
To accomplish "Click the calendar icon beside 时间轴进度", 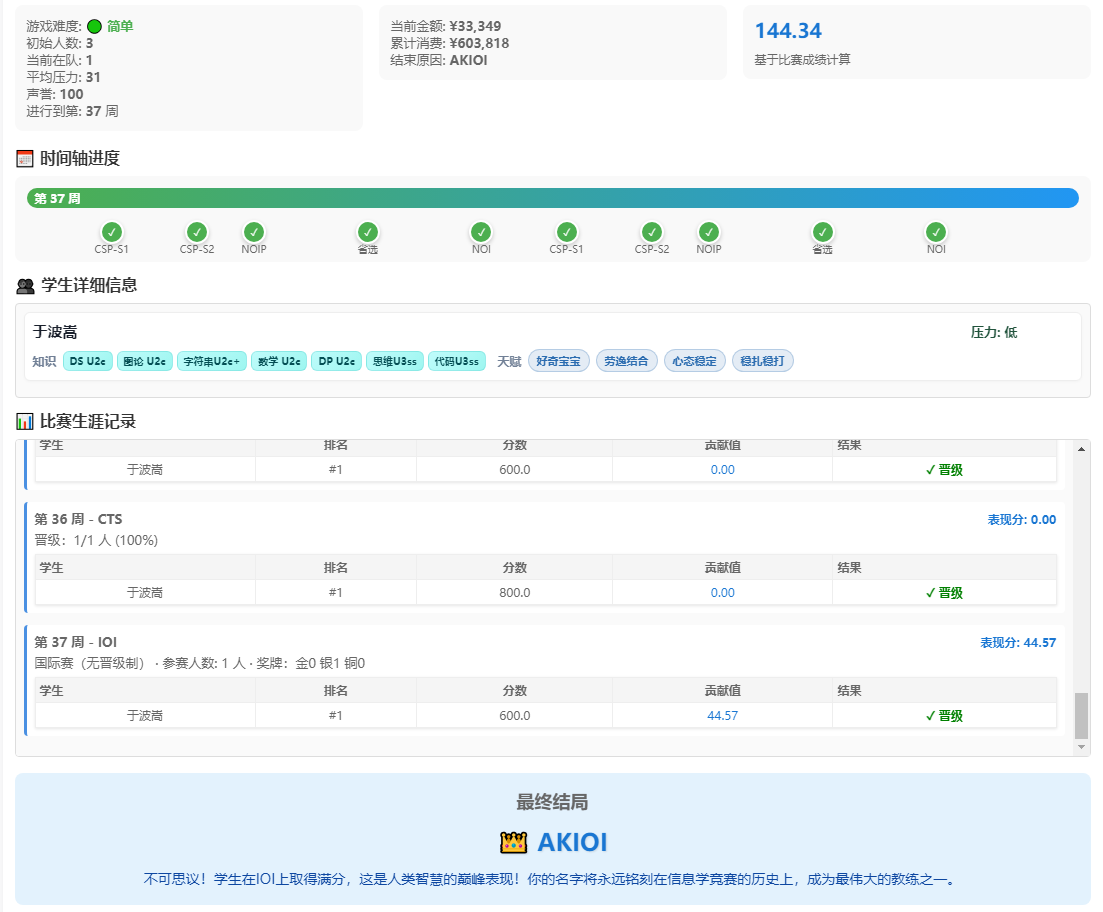I will (25, 159).
